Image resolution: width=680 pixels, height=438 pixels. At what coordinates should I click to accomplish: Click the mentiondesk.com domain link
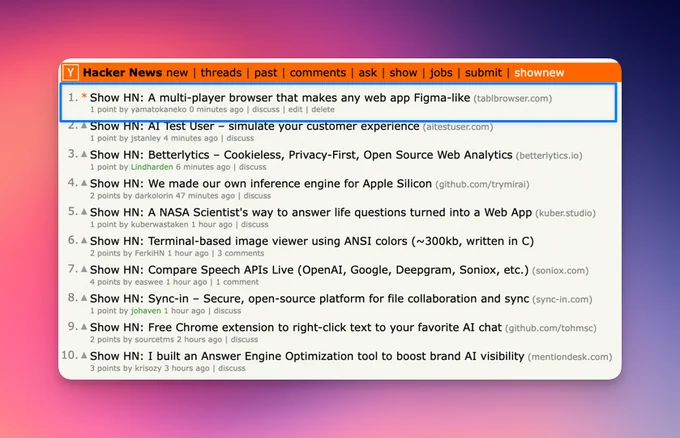coord(570,356)
